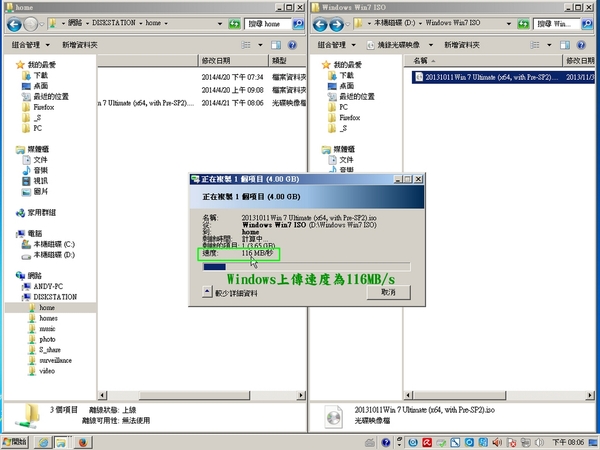Select 桌面 in home window favorites

point(41,86)
